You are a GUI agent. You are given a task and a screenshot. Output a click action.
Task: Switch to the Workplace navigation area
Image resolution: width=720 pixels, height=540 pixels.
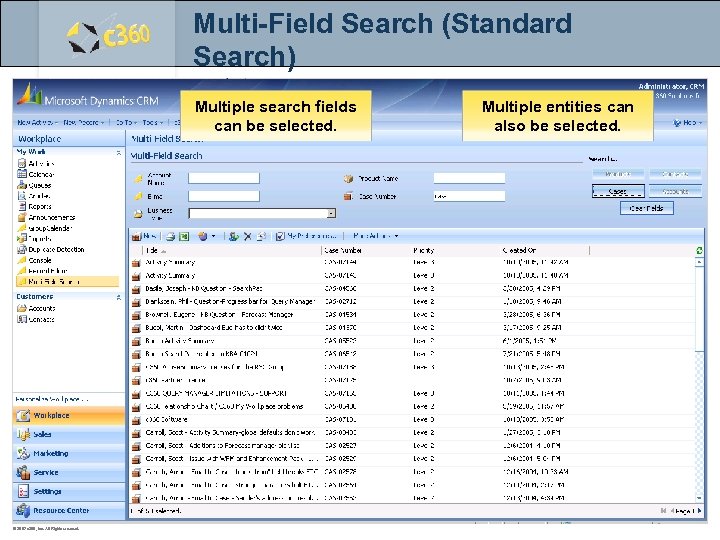pyautogui.click(x=69, y=415)
